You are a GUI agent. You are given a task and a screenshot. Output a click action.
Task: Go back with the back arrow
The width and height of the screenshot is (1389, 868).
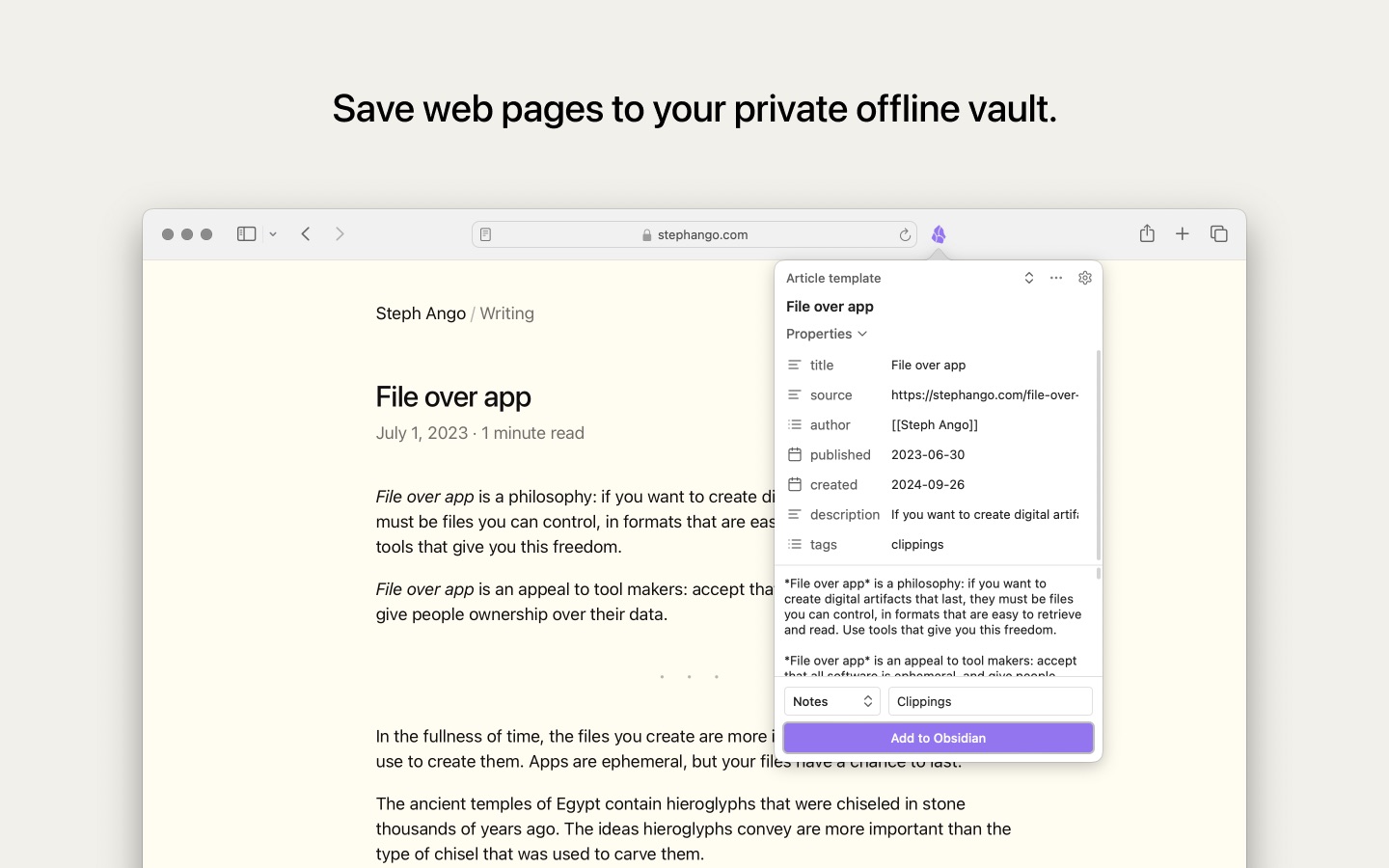pyautogui.click(x=306, y=234)
